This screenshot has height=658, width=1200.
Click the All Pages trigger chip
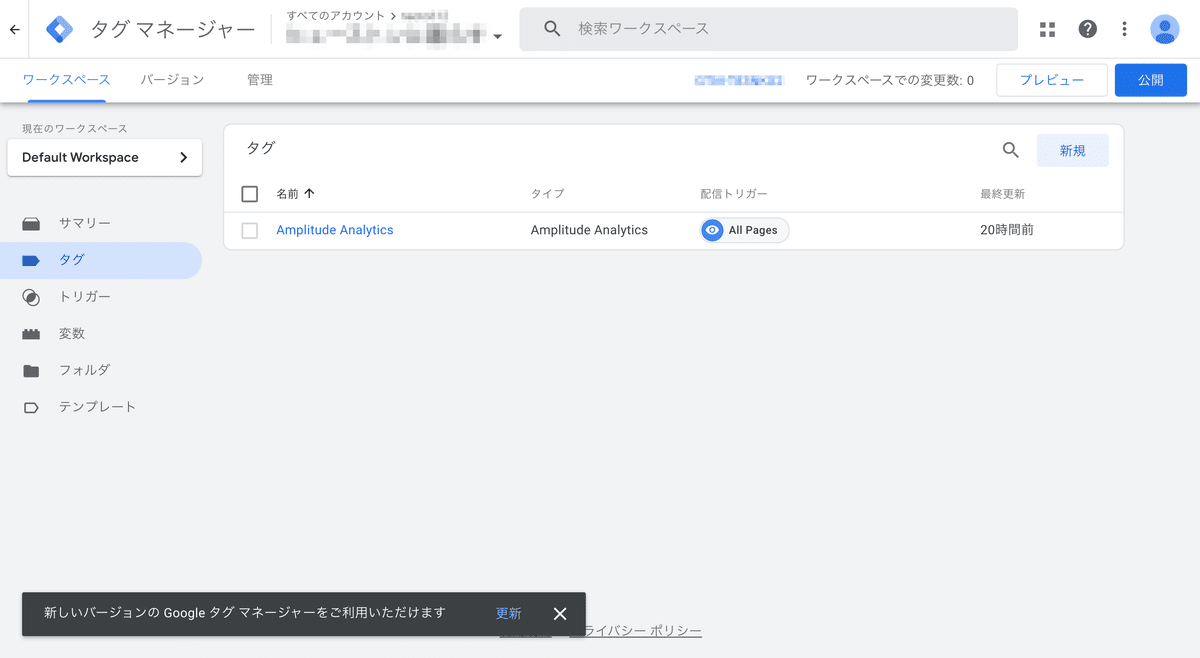point(745,230)
